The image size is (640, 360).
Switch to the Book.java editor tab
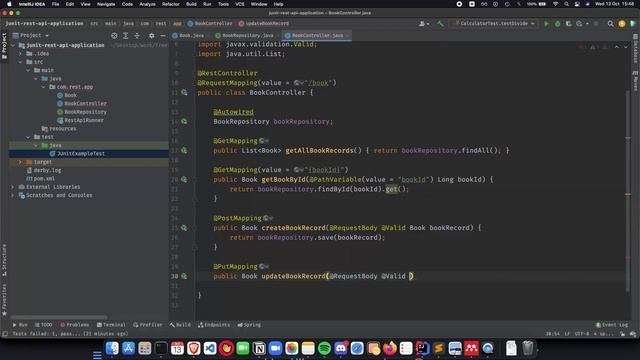coord(188,36)
